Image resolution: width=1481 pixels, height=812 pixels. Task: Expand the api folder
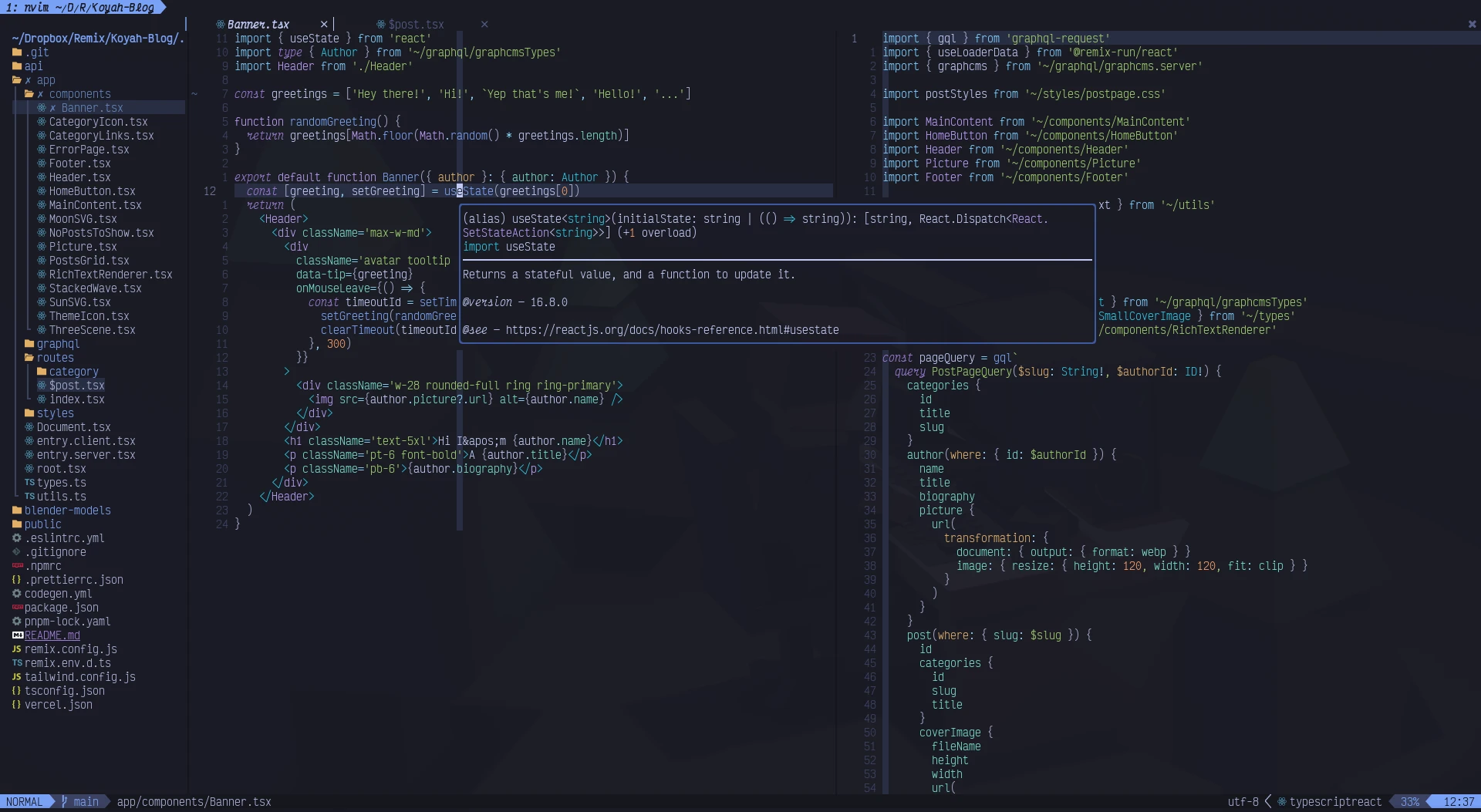point(33,66)
